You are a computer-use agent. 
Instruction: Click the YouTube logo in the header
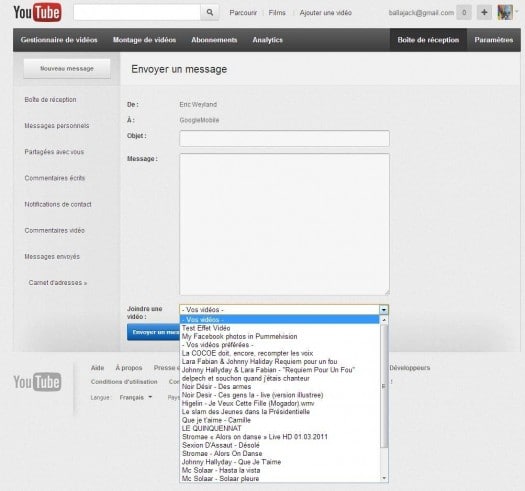37,12
